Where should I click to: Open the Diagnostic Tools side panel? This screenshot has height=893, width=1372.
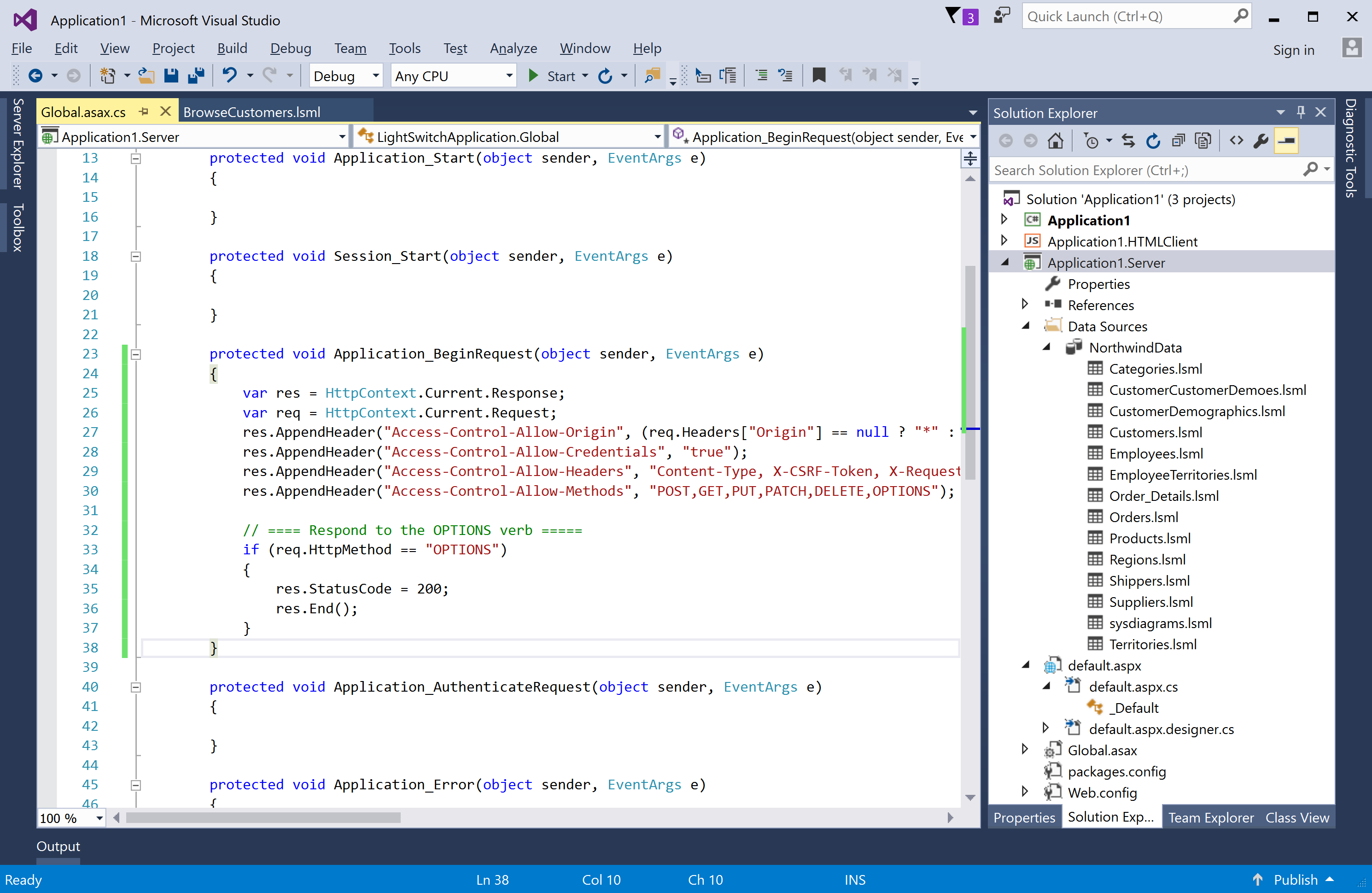click(1351, 148)
